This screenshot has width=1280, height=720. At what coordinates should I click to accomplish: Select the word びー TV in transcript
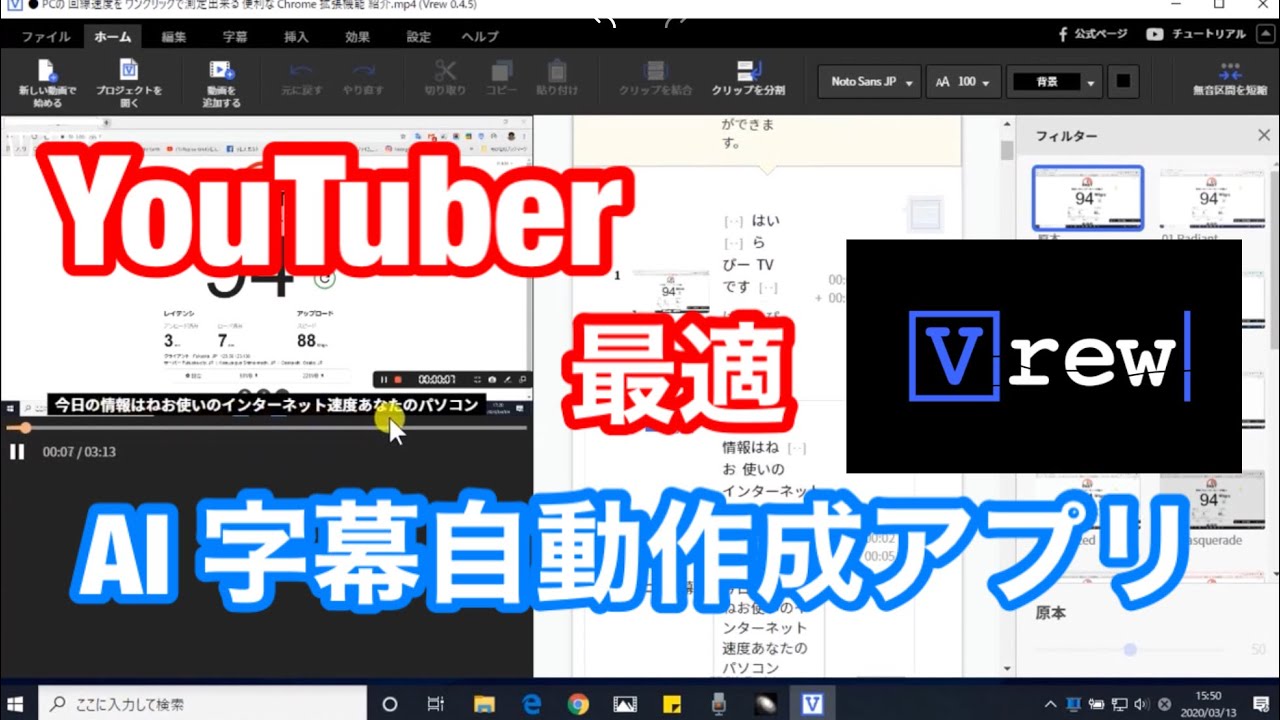(x=747, y=265)
